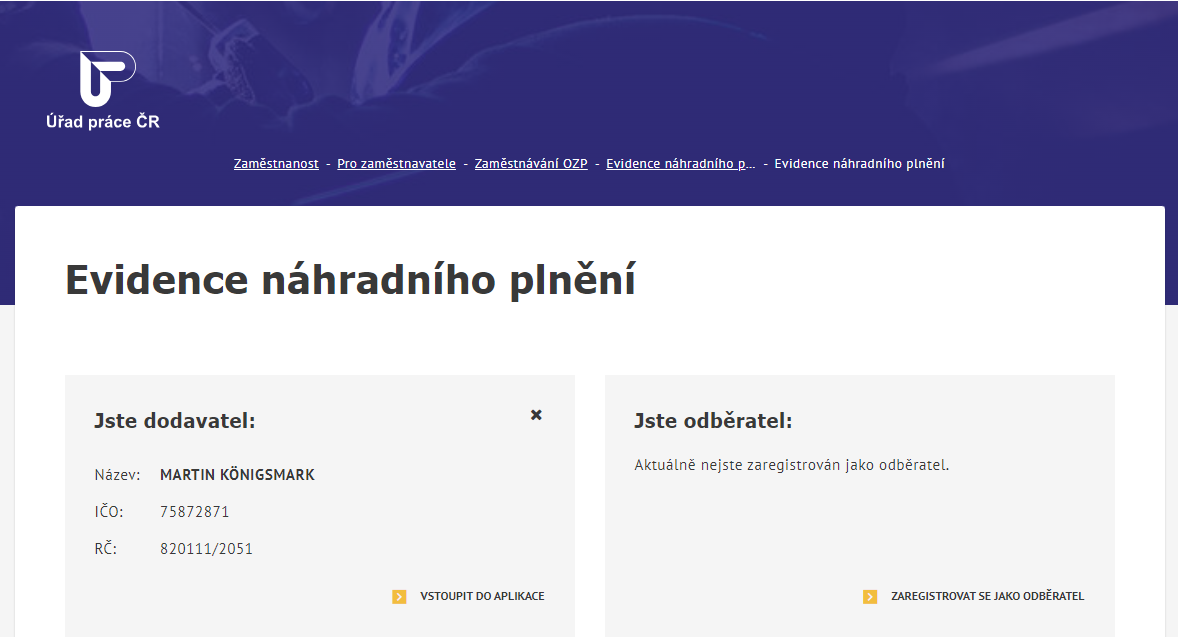Click the IČO label
The width and height of the screenshot is (1178, 637).
pyautogui.click(x=109, y=512)
